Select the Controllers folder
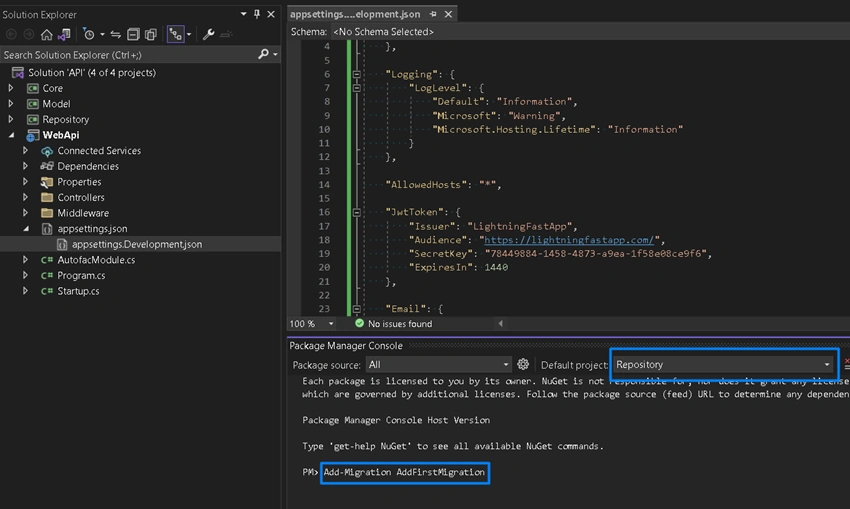 (x=81, y=197)
